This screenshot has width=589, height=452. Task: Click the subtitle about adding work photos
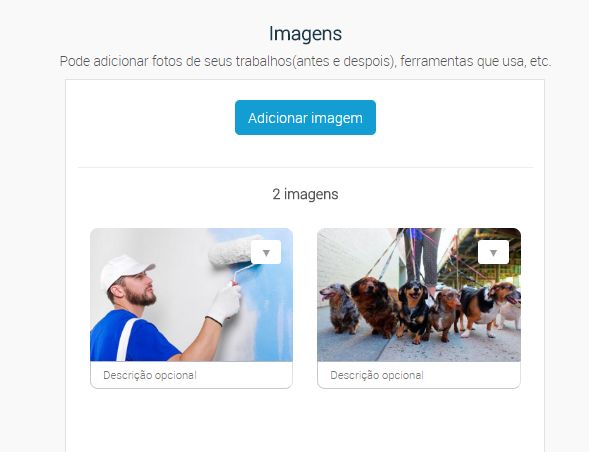click(x=305, y=61)
